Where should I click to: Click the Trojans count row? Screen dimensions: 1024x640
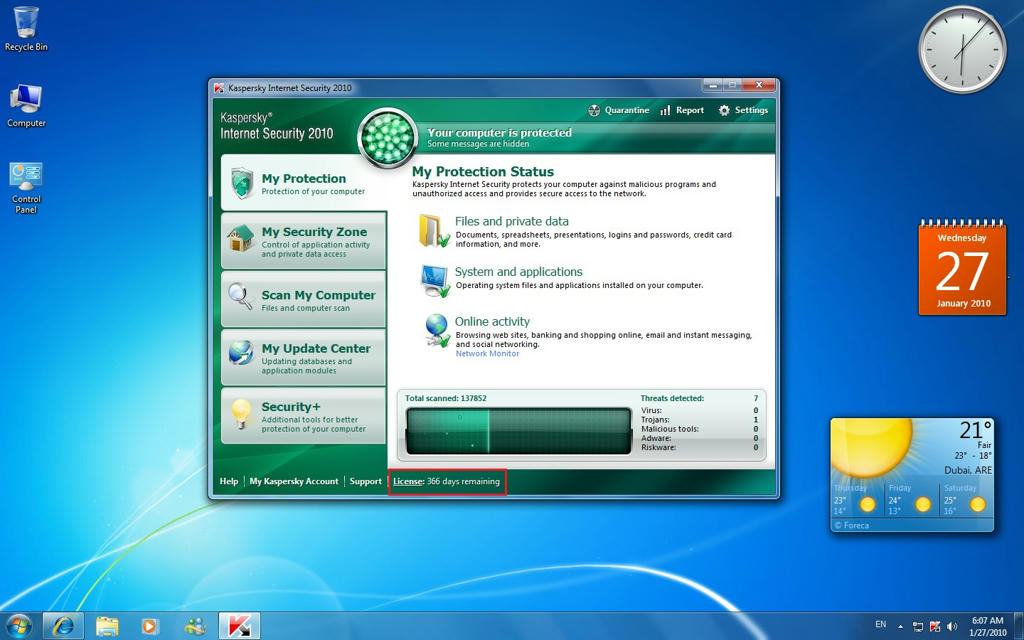[x=699, y=420]
